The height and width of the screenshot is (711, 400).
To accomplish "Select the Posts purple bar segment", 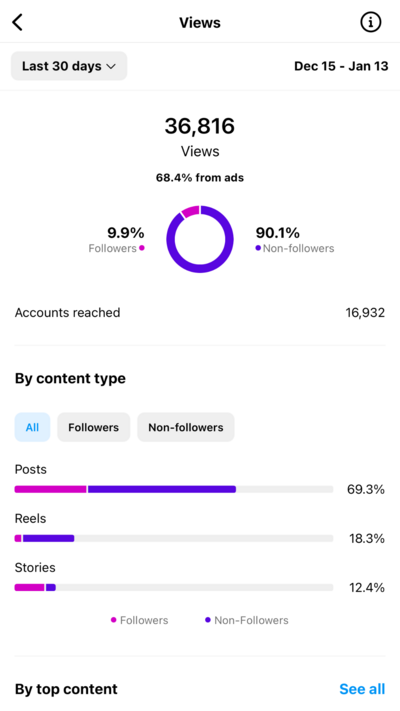I will (162, 489).
